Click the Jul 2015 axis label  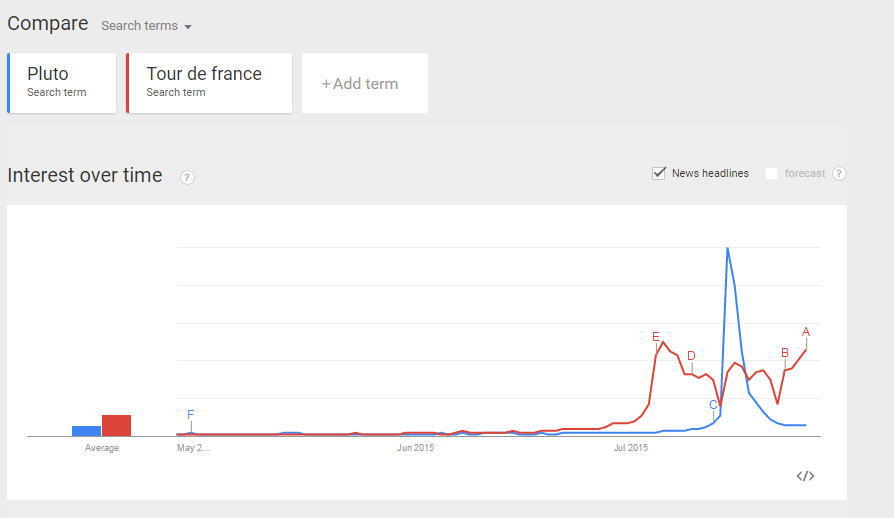pos(631,448)
